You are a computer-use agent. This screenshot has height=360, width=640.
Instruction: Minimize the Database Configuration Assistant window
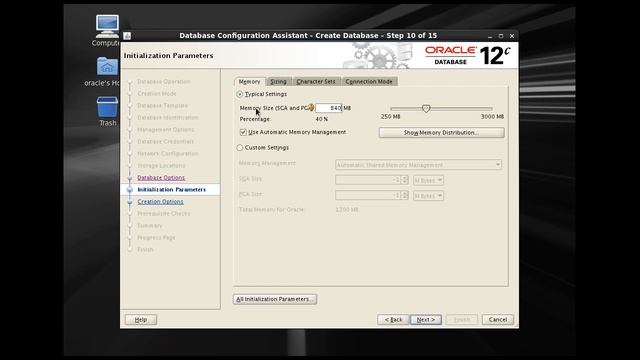[x=490, y=36]
